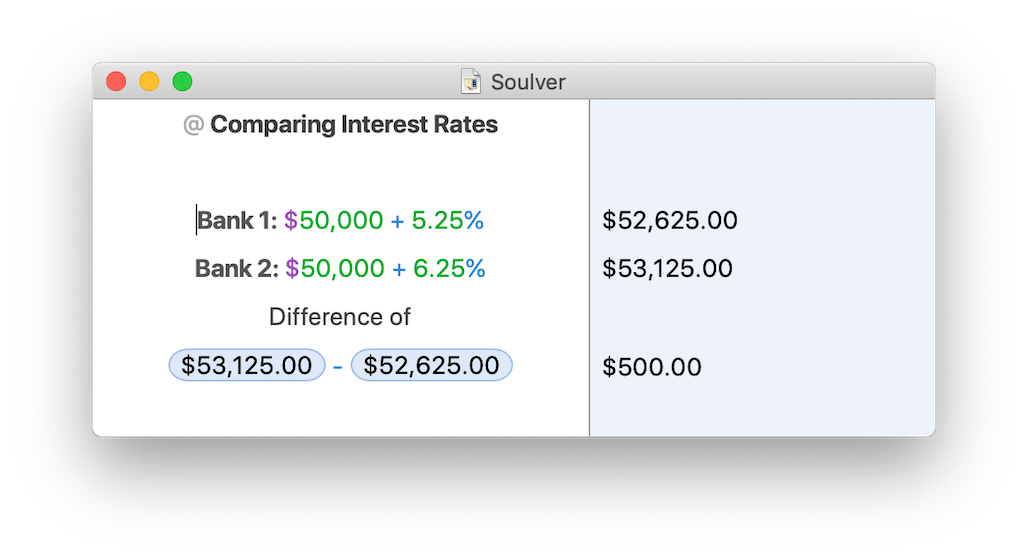Screen dimensions: 1028x559
Task: Zoom the window using the green button
Action: coord(182,81)
